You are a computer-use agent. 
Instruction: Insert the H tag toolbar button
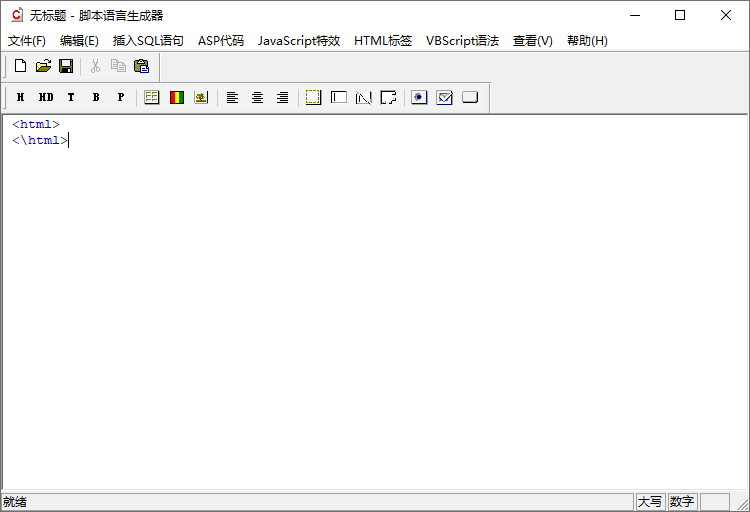coord(20,97)
